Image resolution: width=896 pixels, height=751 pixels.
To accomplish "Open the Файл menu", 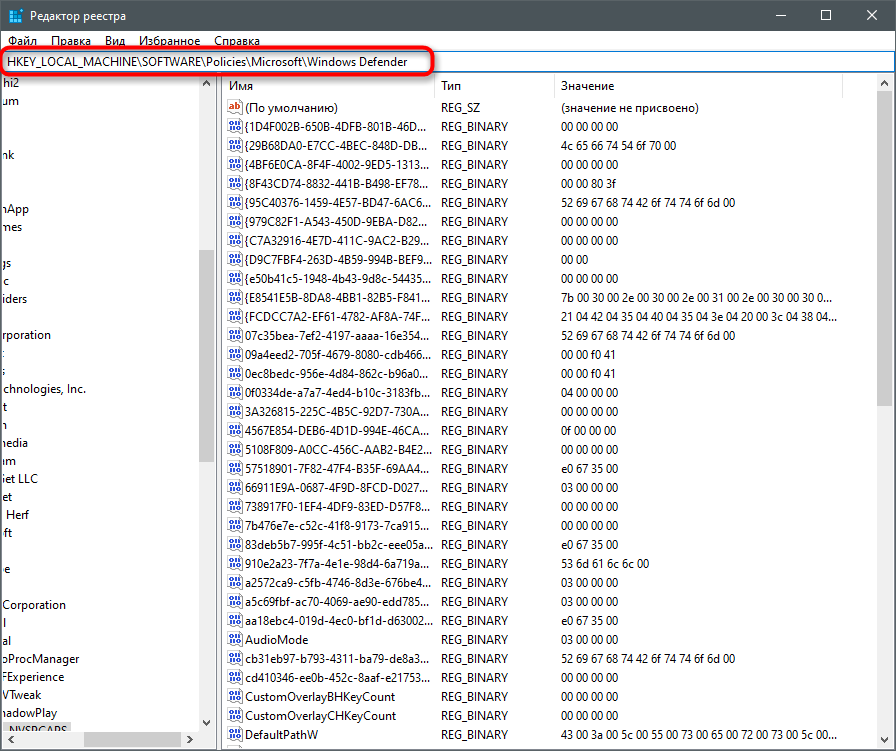I will click(x=22, y=41).
